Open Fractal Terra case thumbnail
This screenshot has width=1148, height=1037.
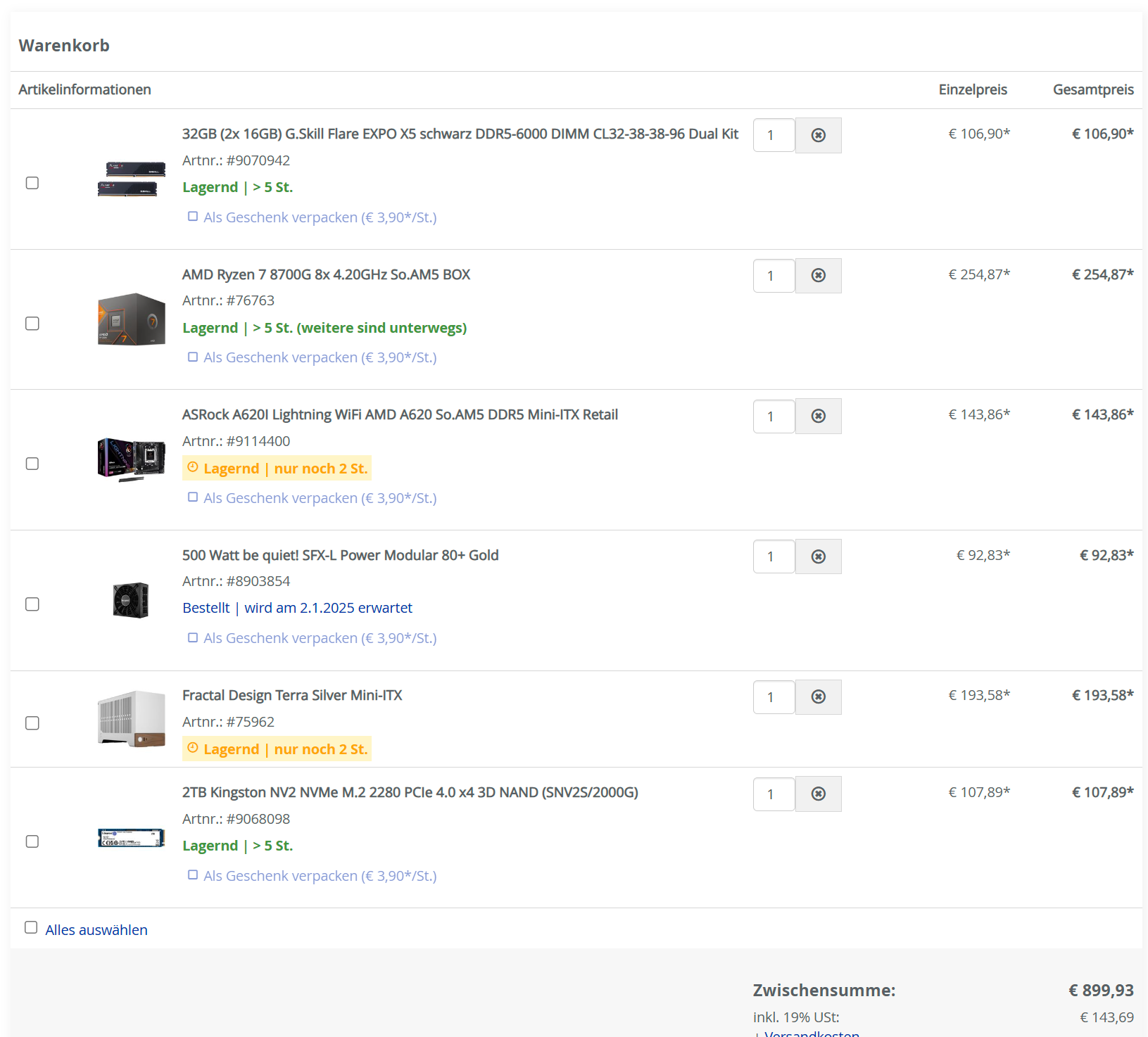click(x=132, y=719)
